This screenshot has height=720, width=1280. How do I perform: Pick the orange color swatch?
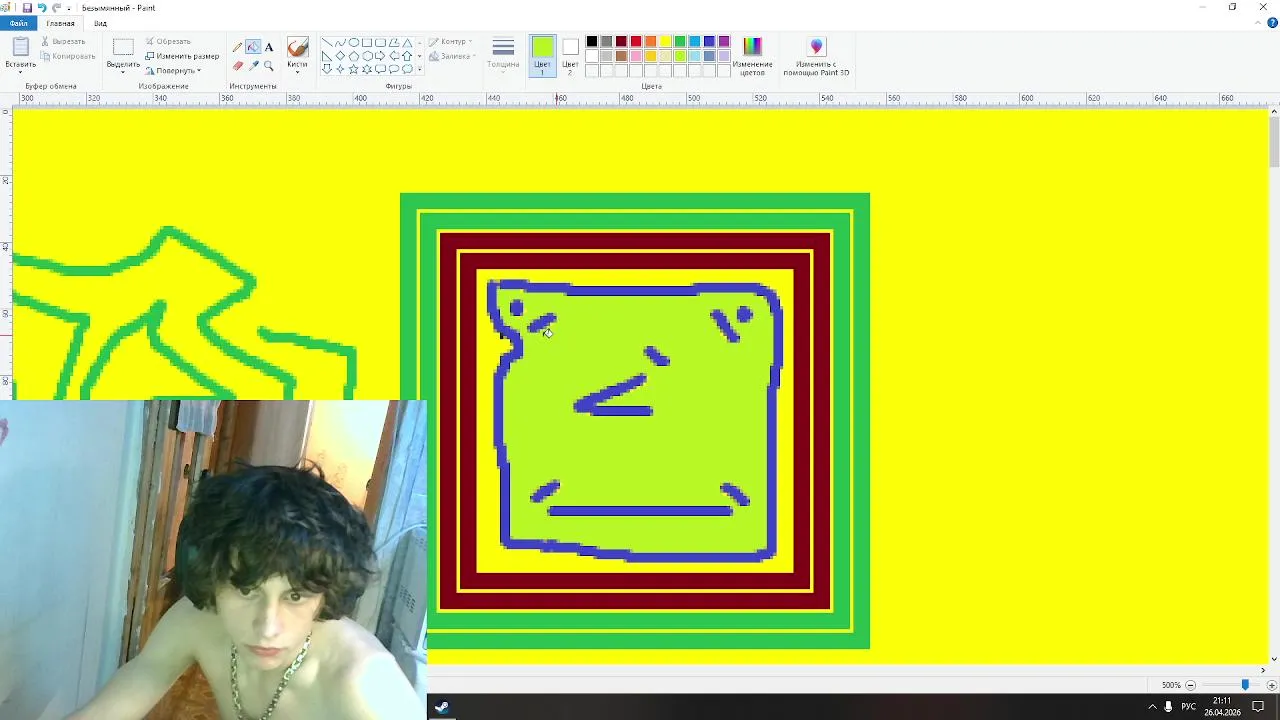[x=650, y=42]
